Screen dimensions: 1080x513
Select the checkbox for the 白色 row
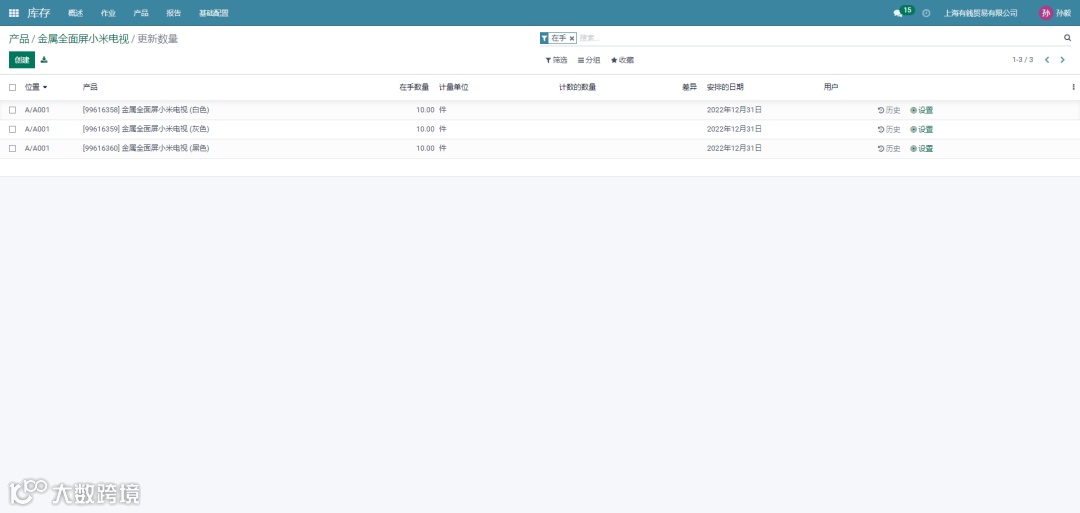tap(12, 110)
